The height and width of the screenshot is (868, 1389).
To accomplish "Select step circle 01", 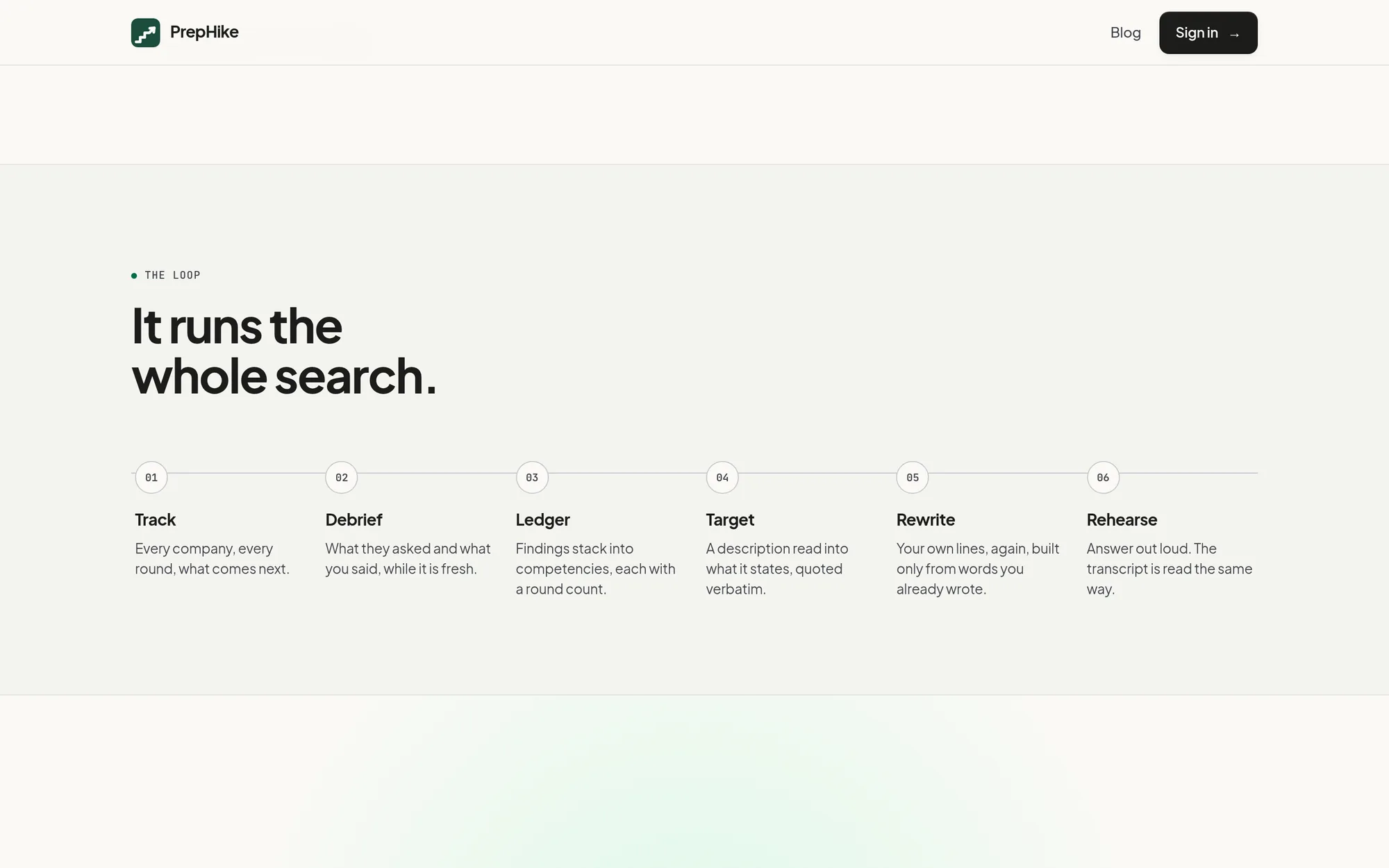I will [x=151, y=477].
